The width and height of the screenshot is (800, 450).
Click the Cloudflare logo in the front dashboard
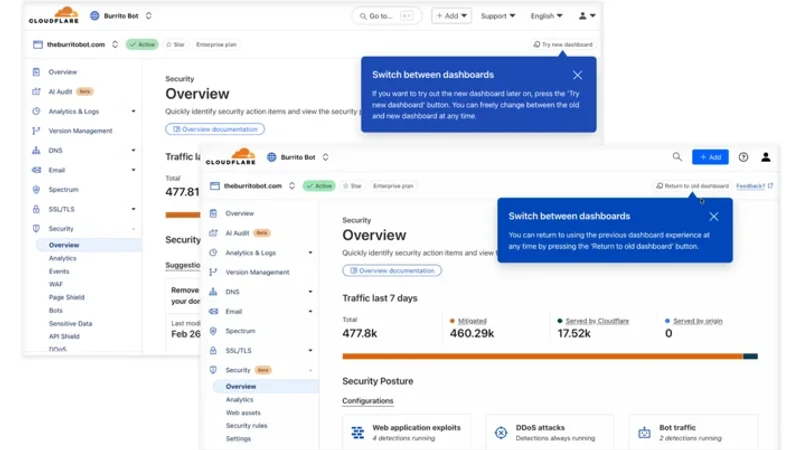coord(231,156)
